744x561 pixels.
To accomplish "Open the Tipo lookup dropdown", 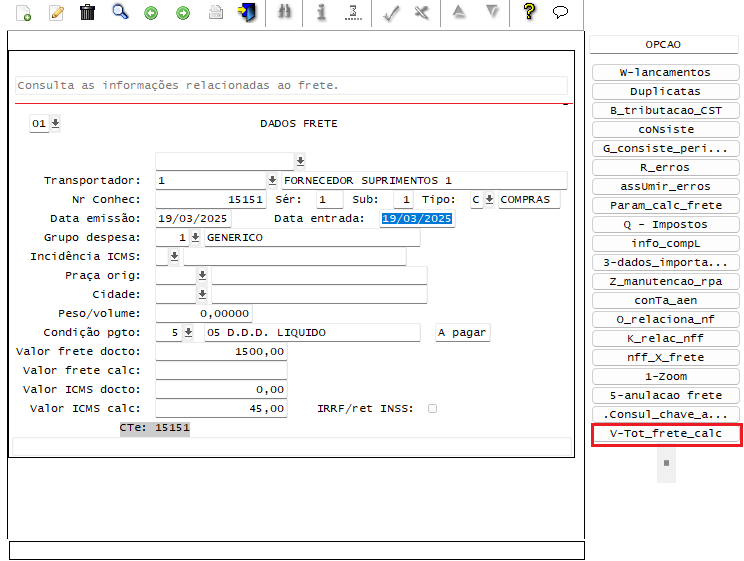I will pyautogui.click(x=489, y=199).
